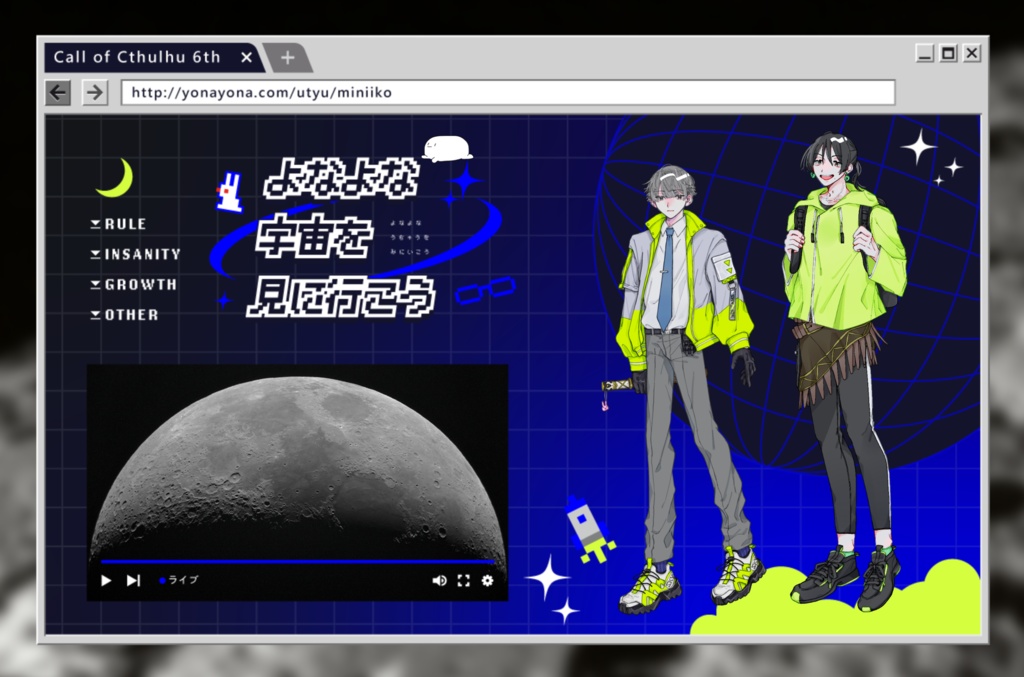Viewport: 1024px width, 677px height.
Task: Toggle playback with the play button
Action: (x=105, y=580)
